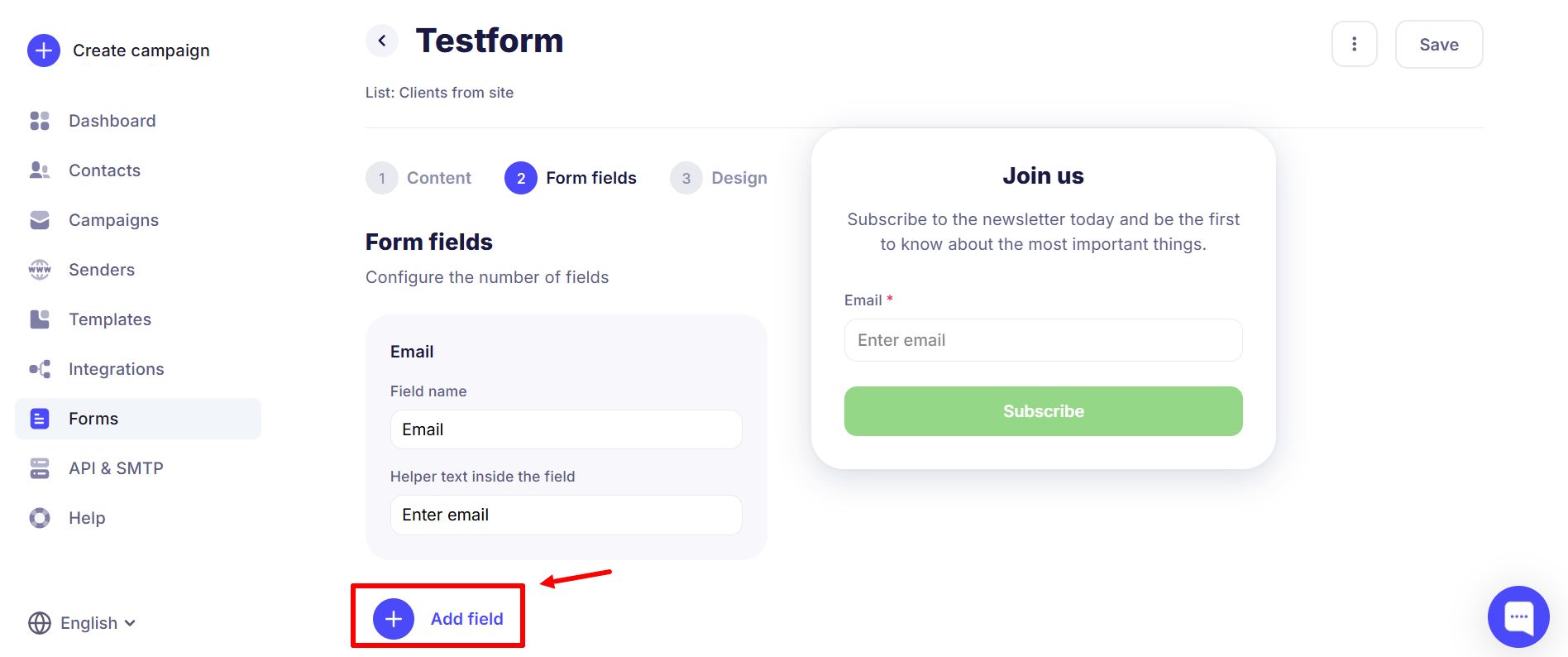
Task: Open the Dashboard grid icon
Action: (x=40, y=121)
